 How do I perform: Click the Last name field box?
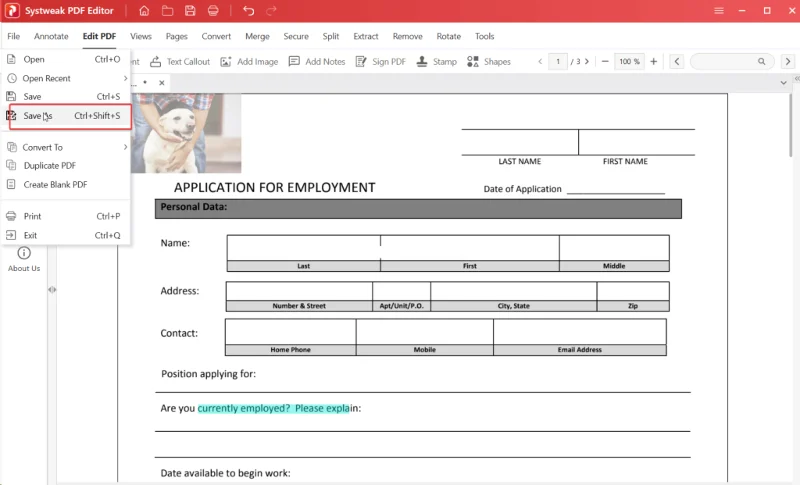pyautogui.click(x=304, y=248)
